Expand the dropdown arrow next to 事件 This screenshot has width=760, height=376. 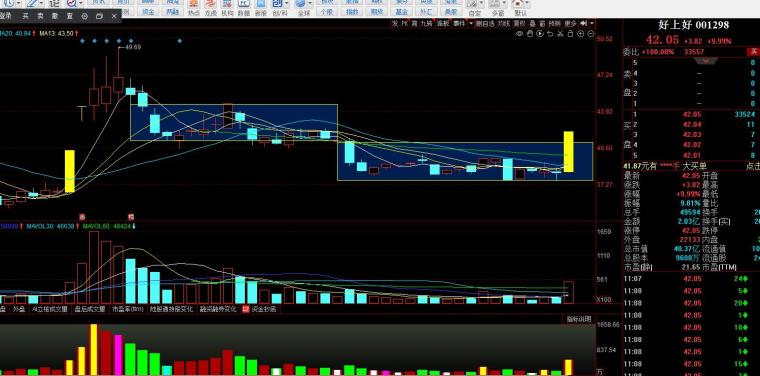471,23
